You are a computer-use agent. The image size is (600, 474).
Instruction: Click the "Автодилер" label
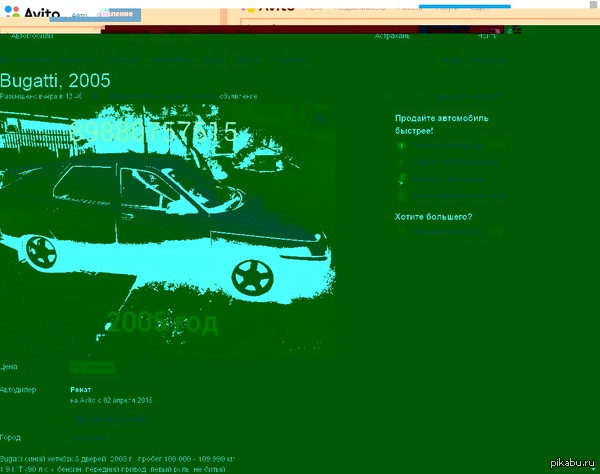pos(18,390)
